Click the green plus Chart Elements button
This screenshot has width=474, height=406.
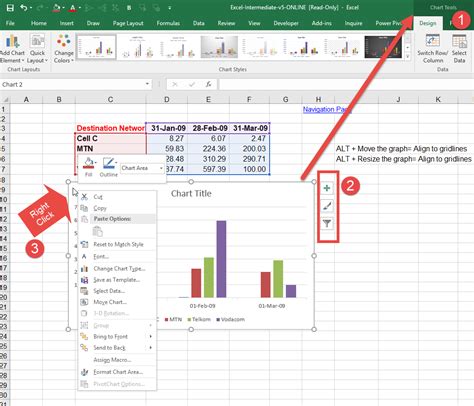pos(327,188)
